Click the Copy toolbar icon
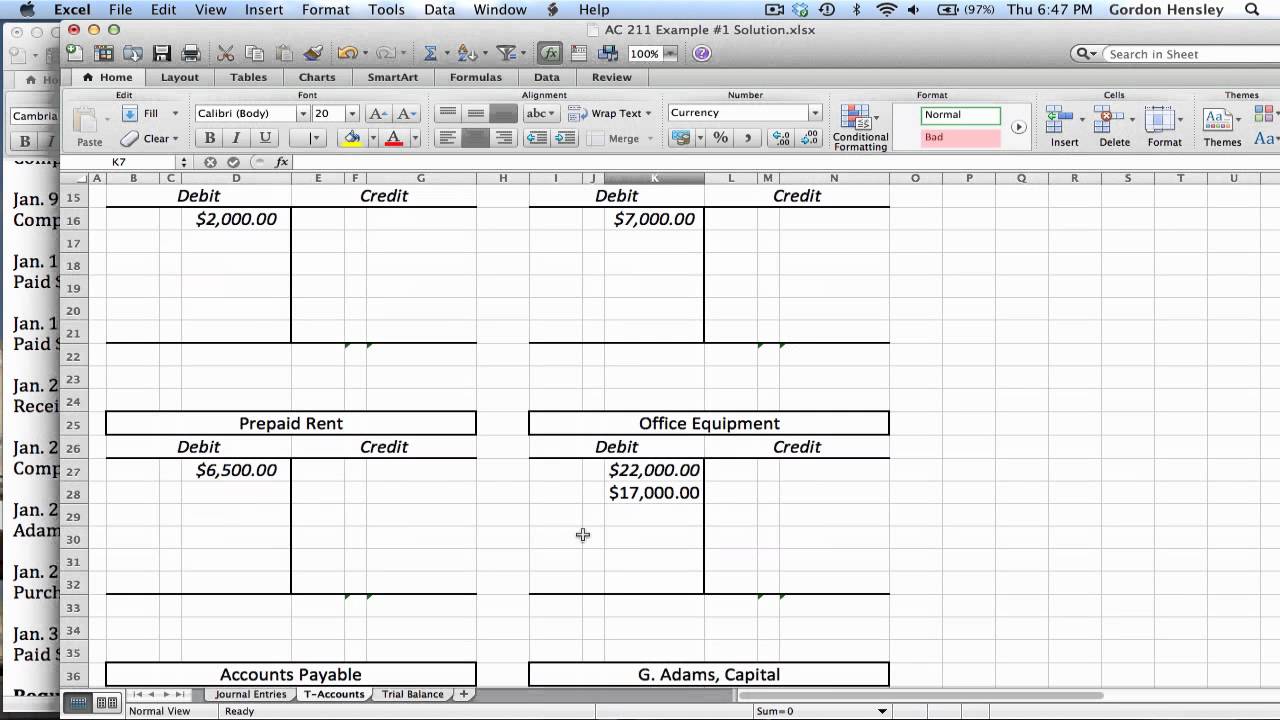The width and height of the screenshot is (1280, 720). tap(254, 53)
